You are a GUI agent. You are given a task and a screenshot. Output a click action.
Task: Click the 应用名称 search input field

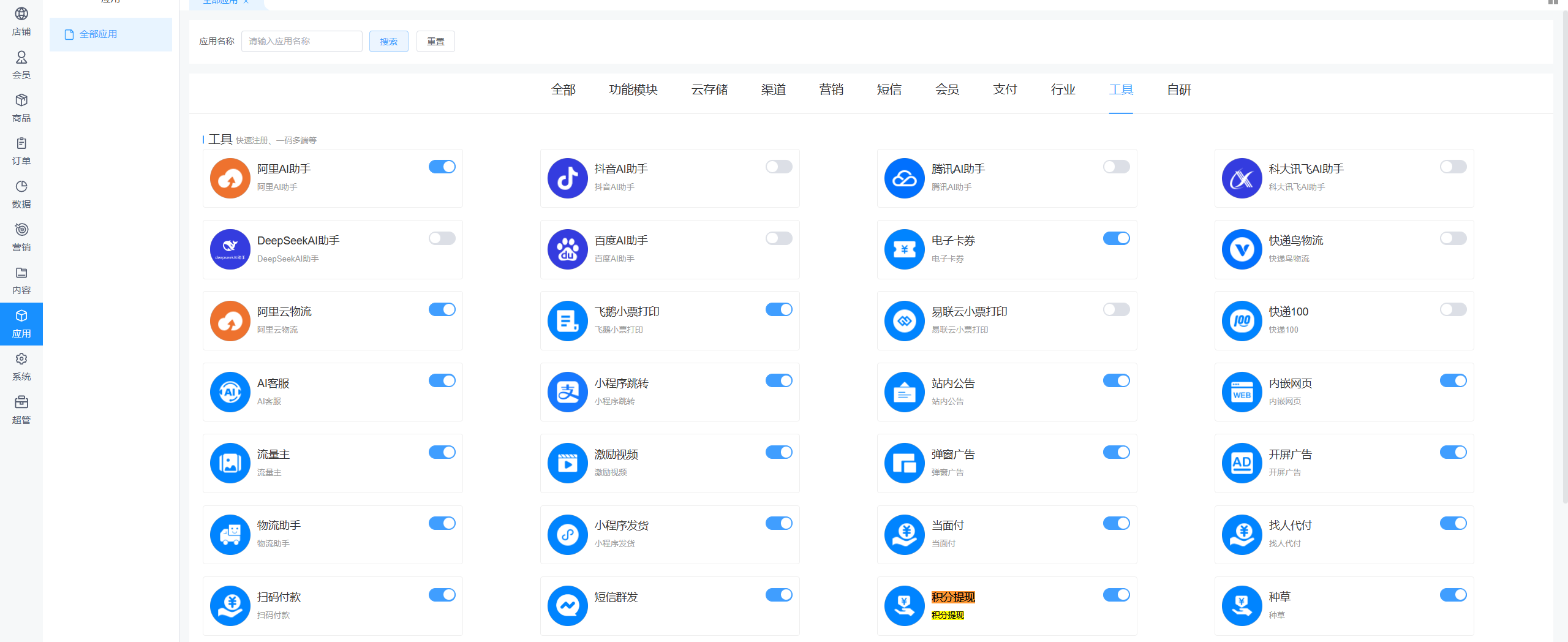point(302,42)
